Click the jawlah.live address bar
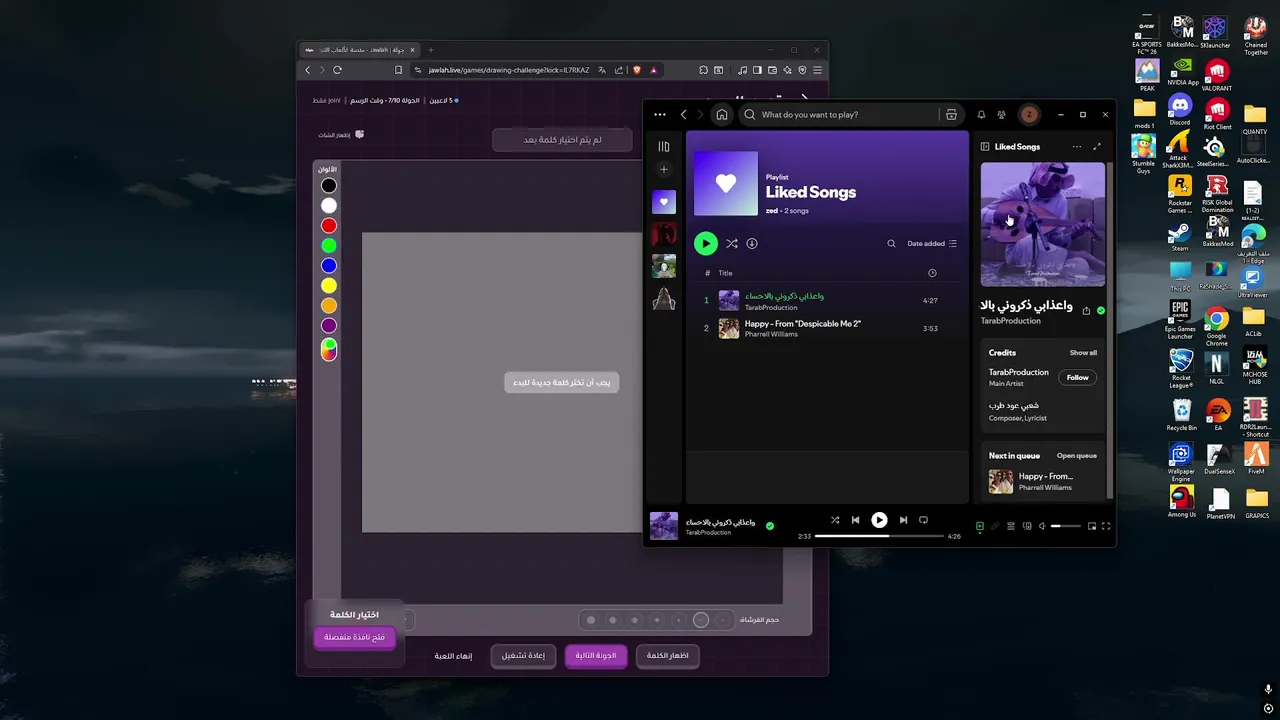 [x=508, y=70]
